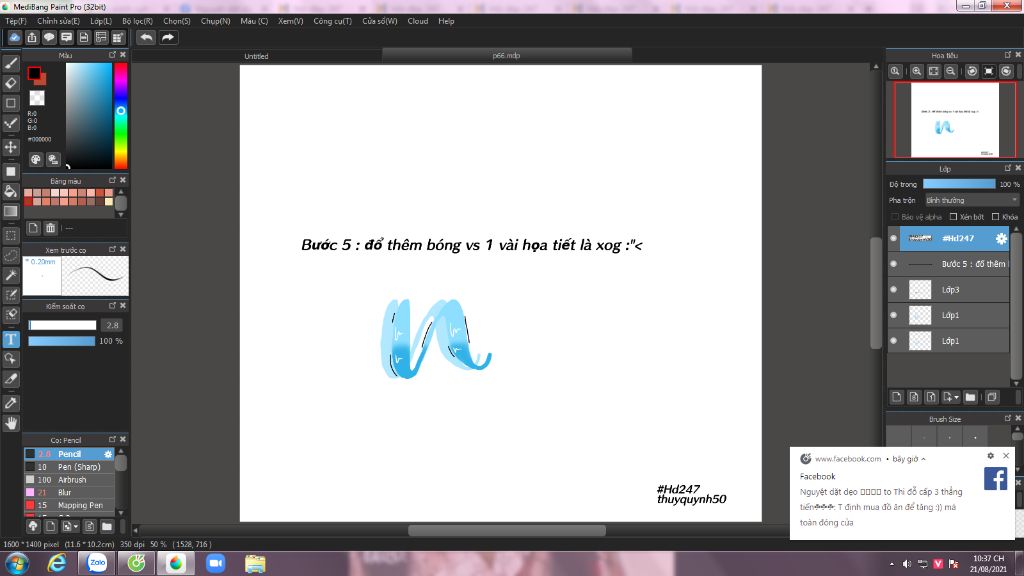Select the Eraser tool
Screen dimensions: 1024x576
pyautogui.click(x=11, y=83)
